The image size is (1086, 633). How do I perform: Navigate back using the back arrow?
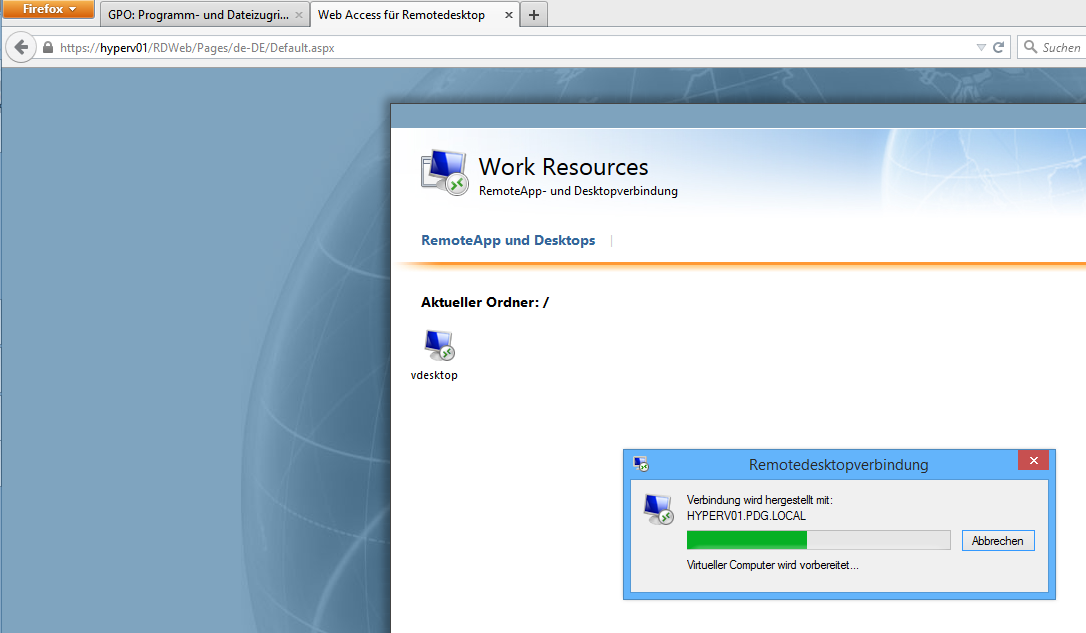tap(21, 46)
